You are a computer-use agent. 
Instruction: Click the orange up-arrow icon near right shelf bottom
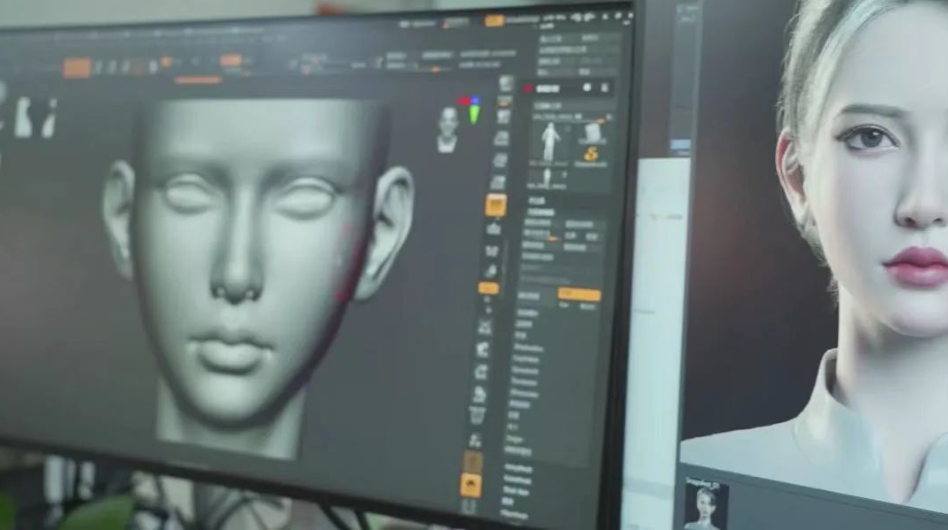[x=471, y=485]
